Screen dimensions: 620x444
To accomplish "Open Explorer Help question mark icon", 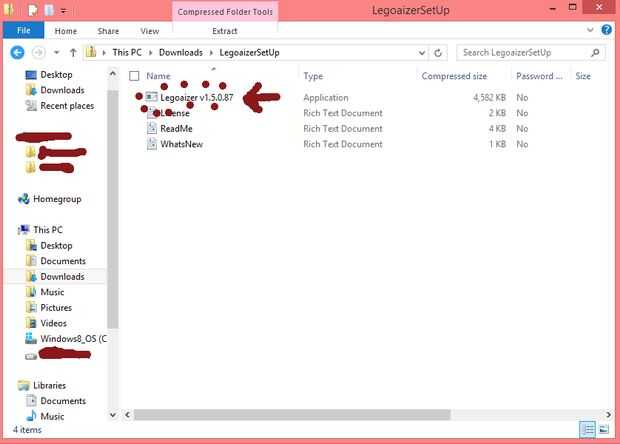I will [x=606, y=30].
